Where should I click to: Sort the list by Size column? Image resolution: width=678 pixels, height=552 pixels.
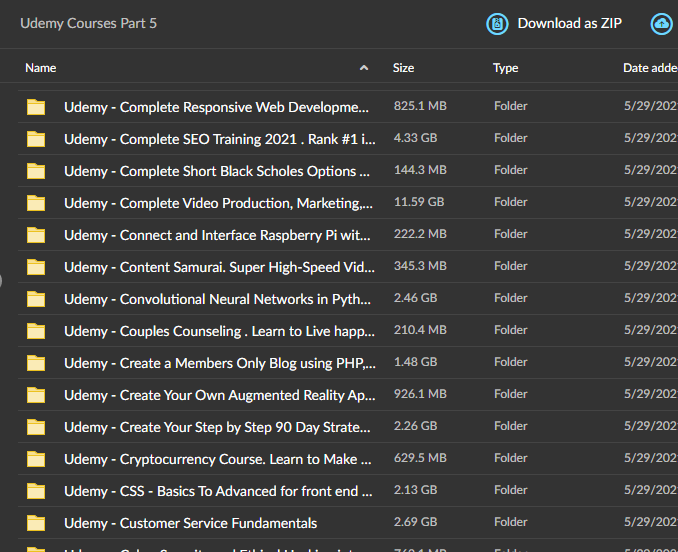(x=403, y=68)
